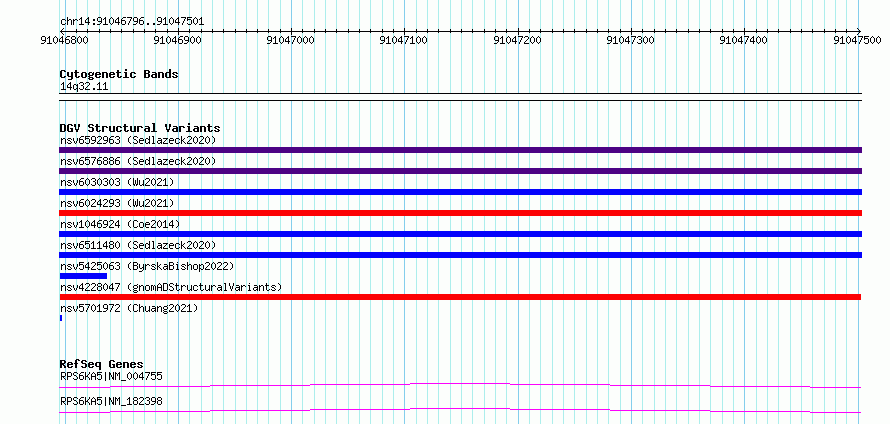This screenshot has width=890, height=424.
Task: Select the DGV Structural Variants track heading
Action: point(140,128)
